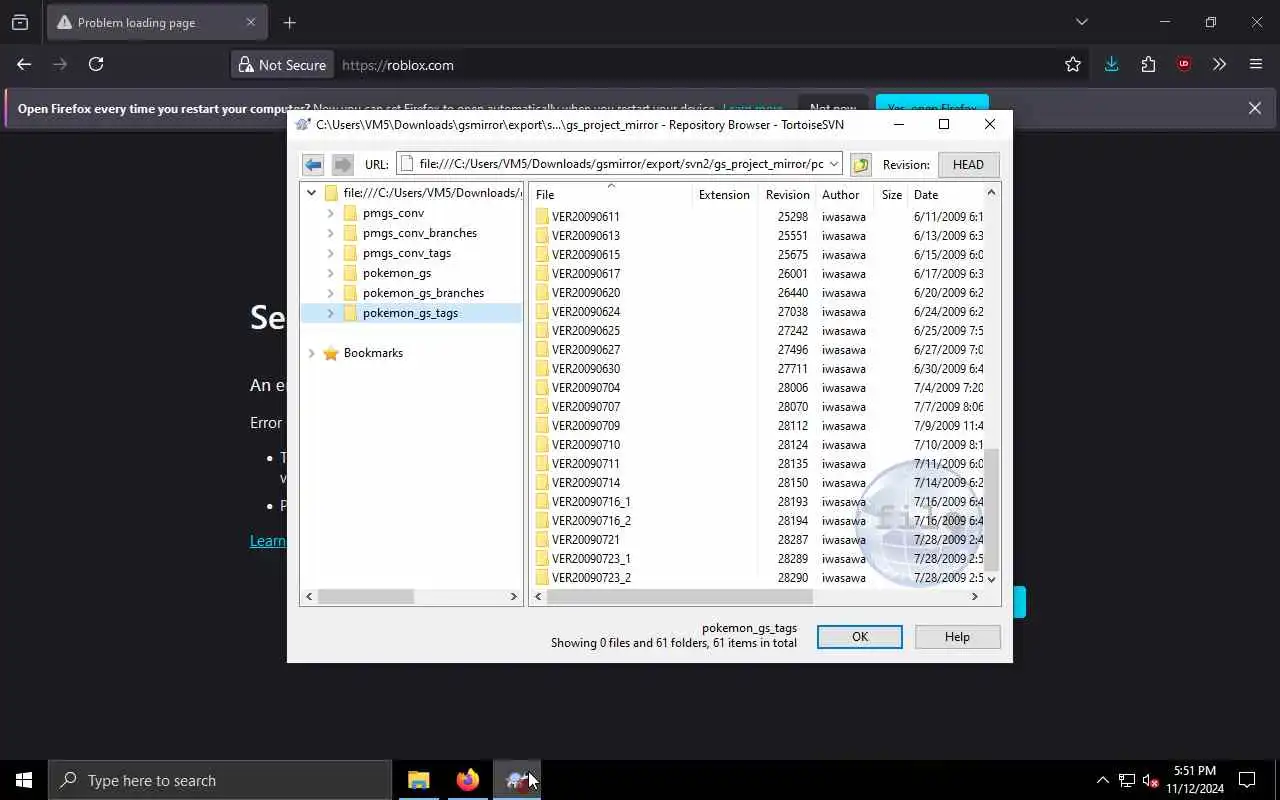Click the file list vertical scrollbar thumb
Viewport: 1280px width, 800px height.
coord(991,510)
